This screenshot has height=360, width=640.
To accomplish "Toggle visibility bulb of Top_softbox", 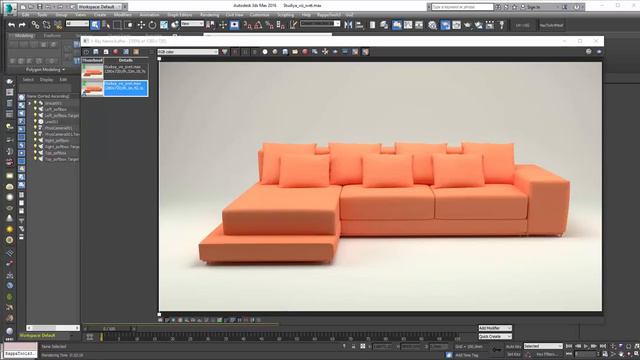I will pyautogui.click(x=35, y=153).
